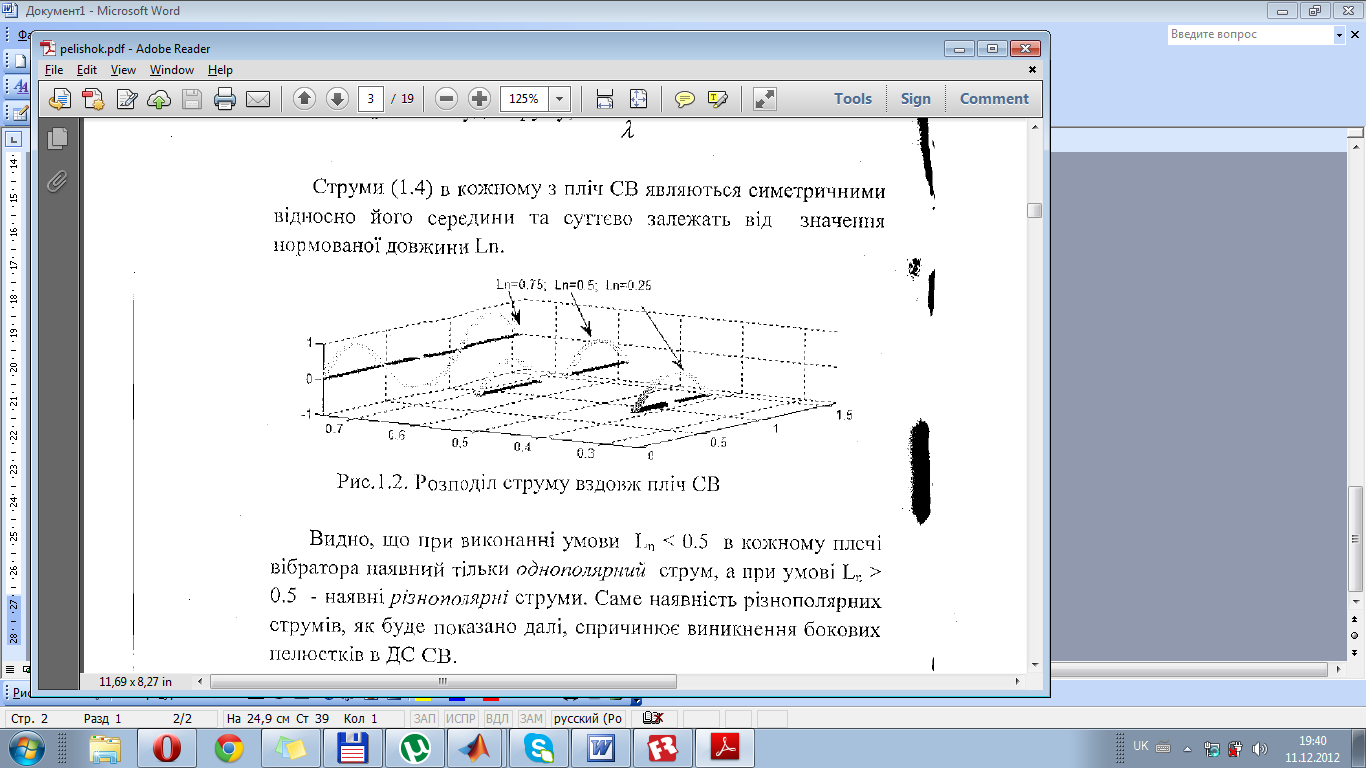Select the highlight text tool
The image size is (1366, 768).
pyautogui.click(x=717, y=99)
